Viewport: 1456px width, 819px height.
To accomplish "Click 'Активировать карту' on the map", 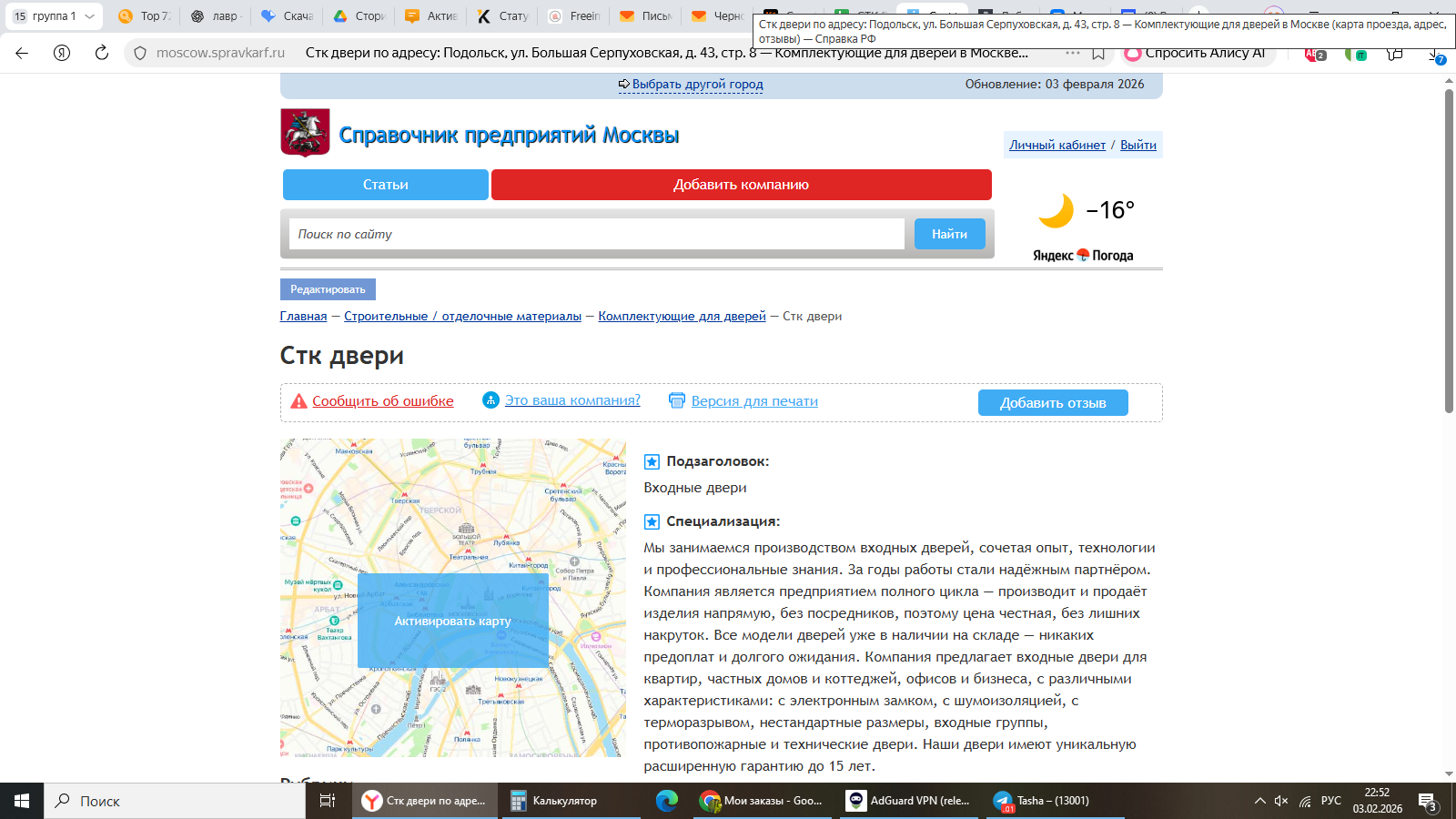I will click(x=452, y=621).
